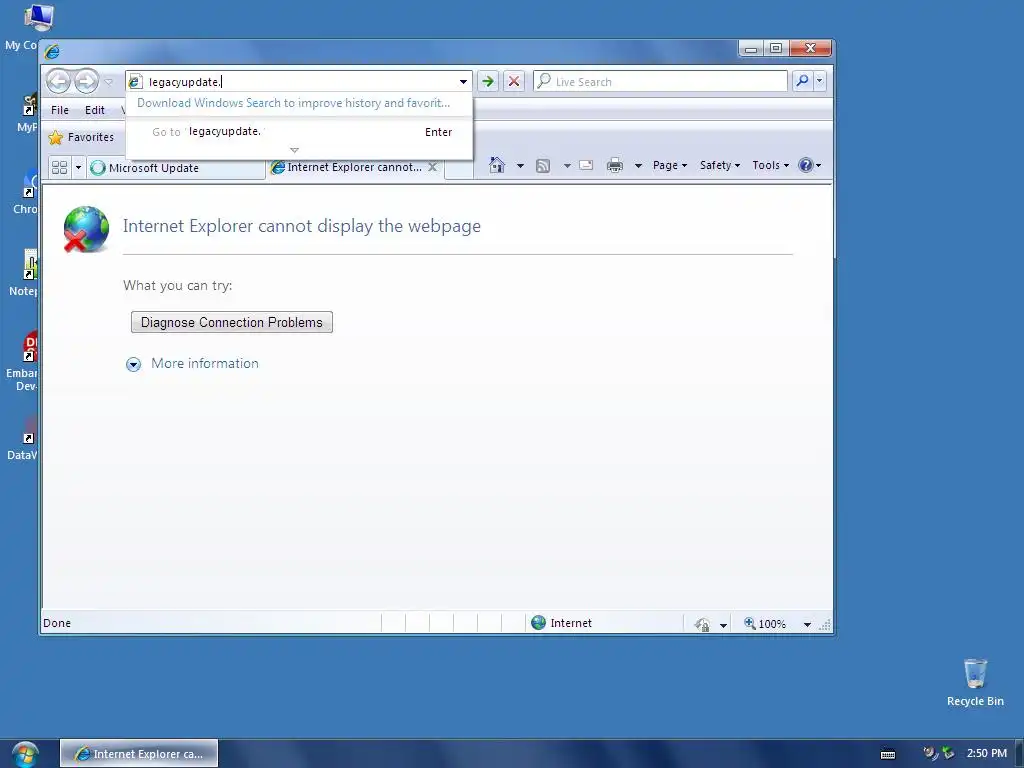Open the zoom level dropdown arrow
Screen dimensions: 1024x768
point(807,625)
